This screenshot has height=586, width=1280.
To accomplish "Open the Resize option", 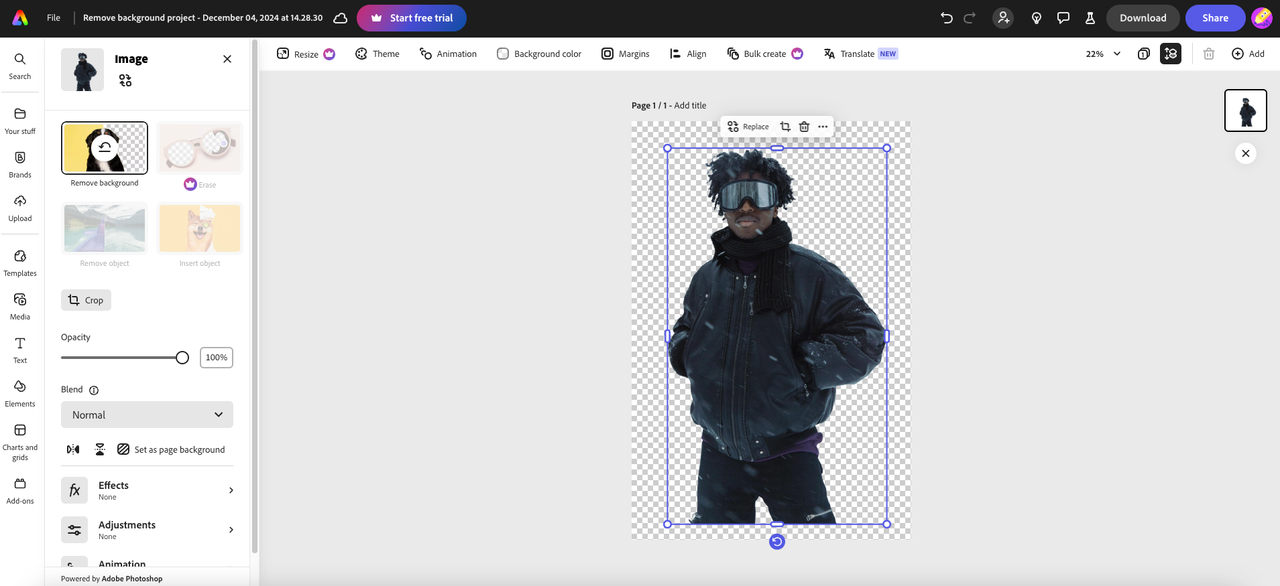I will pyautogui.click(x=305, y=54).
